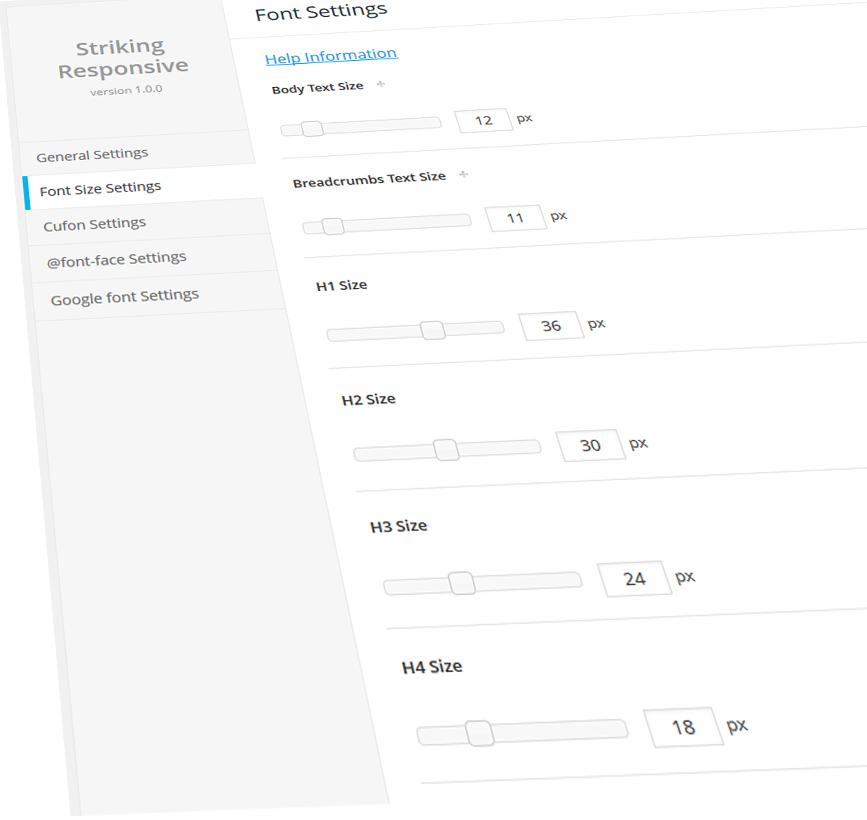This screenshot has height=820, width=867.
Task: Select Font Size Settings sidebar item
Action: [100, 188]
